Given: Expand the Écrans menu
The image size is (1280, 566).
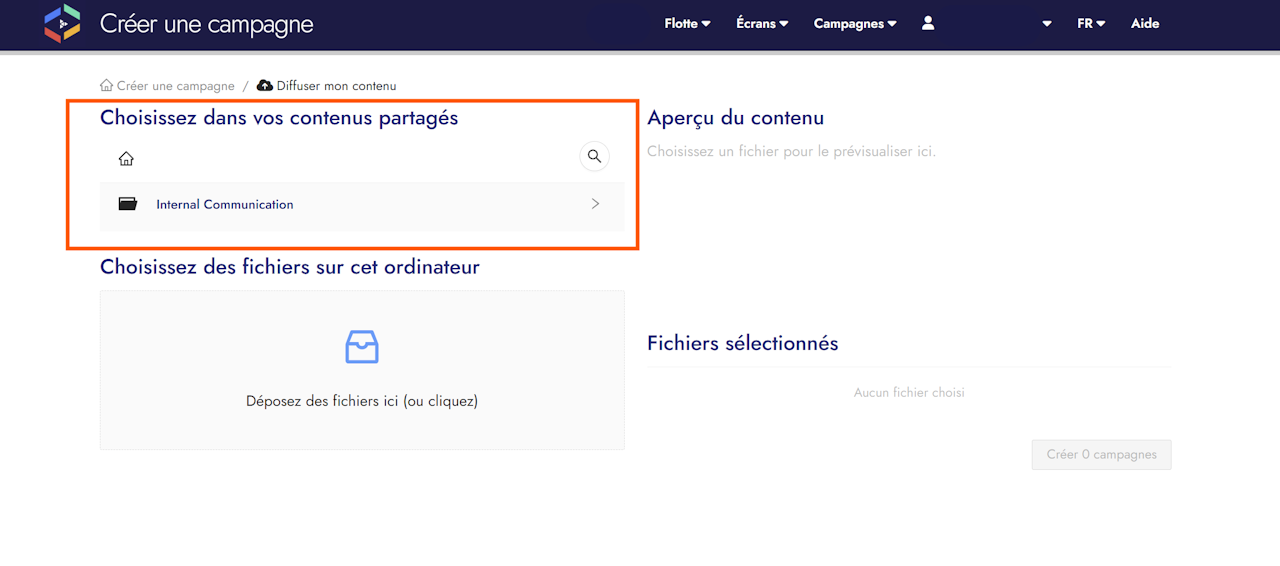Looking at the screenshot, I should point(762,24).
